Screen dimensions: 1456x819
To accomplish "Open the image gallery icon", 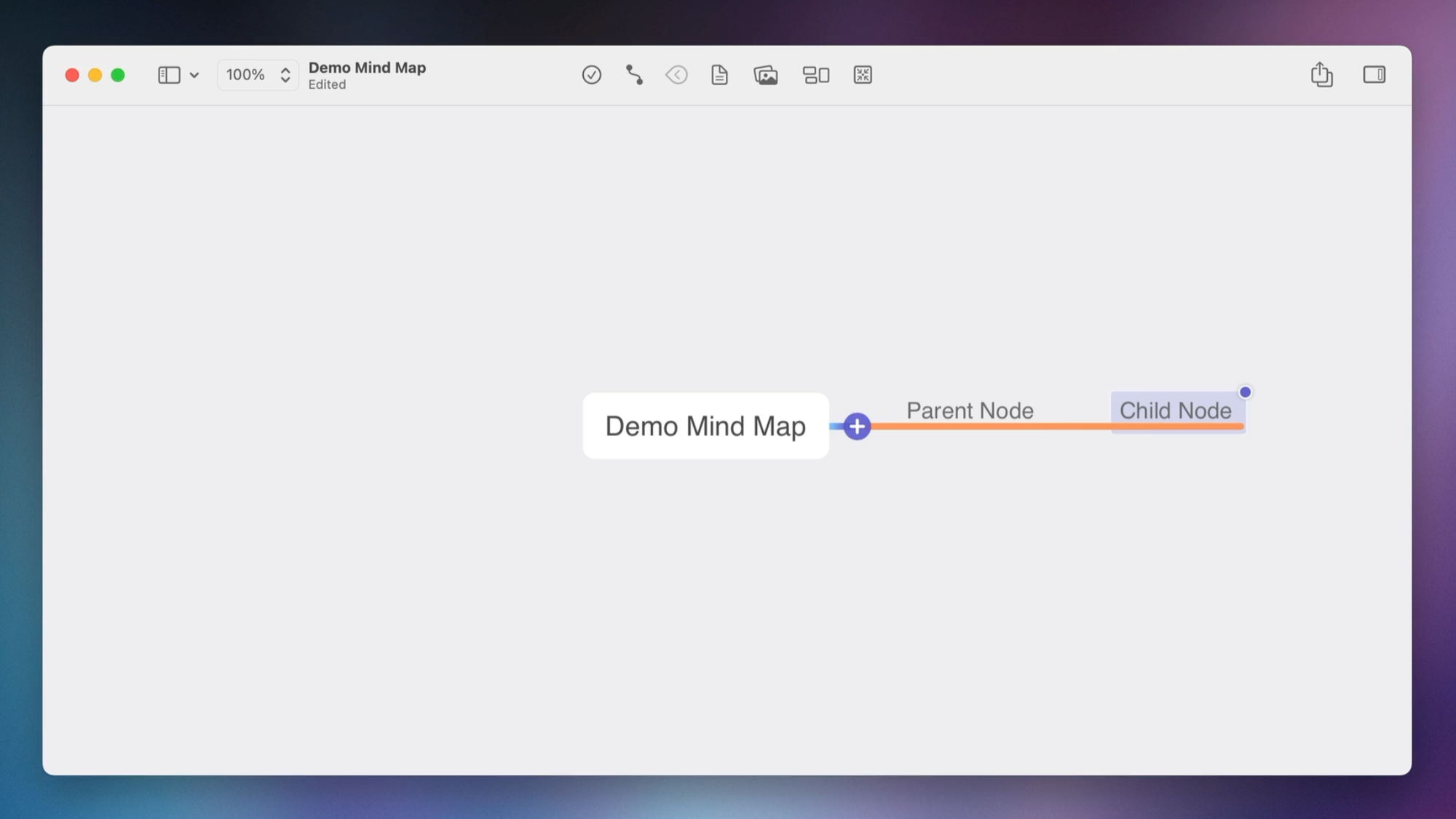I will pos(765,75).
